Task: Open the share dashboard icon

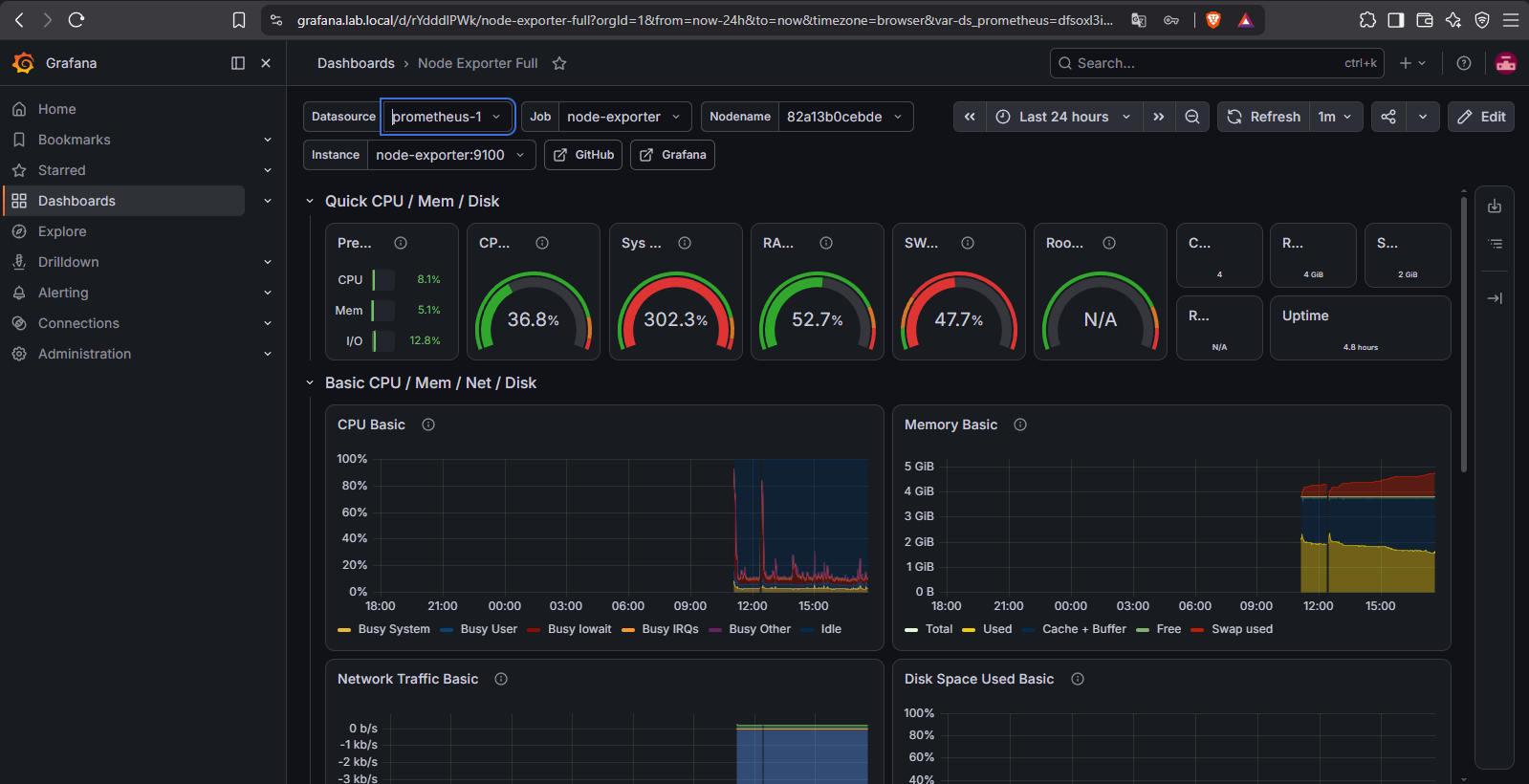Action: pyautogui.click(x=1388, y=117)
